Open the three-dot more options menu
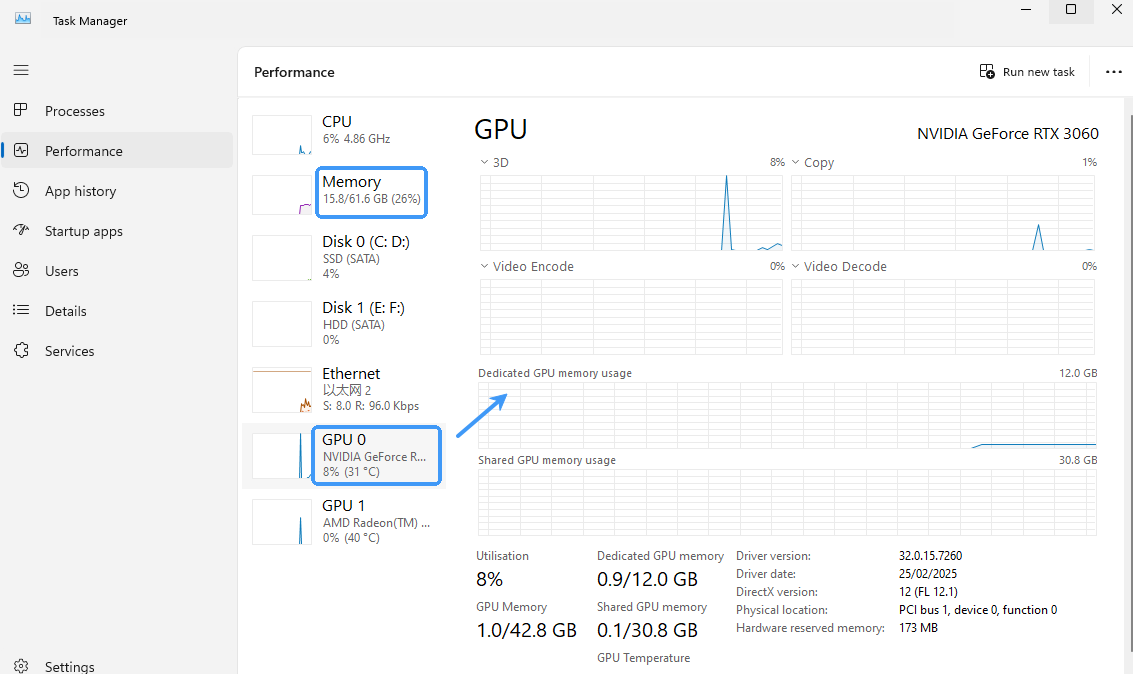The image size is (1133, 674). pyautogui.click(x=1113, y=72)
